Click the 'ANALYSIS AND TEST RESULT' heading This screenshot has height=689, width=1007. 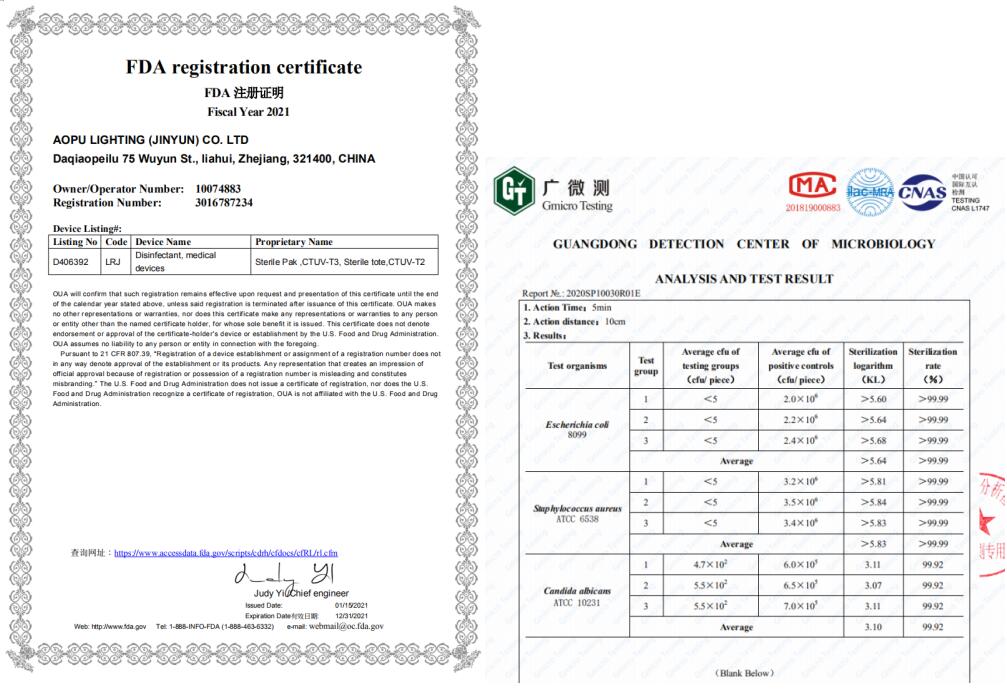coord(744,279)
